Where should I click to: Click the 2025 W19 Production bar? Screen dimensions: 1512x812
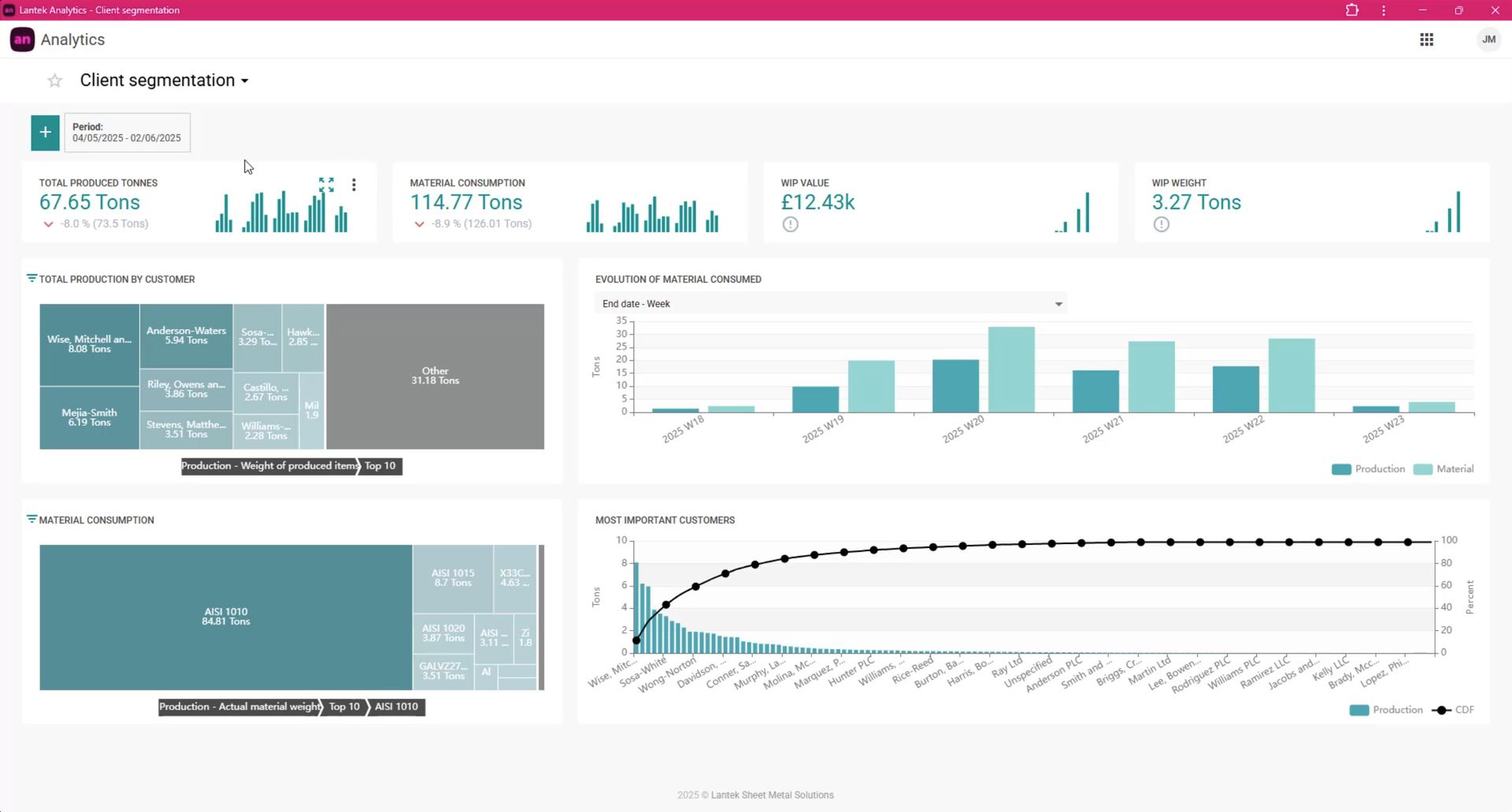(815, 399)
